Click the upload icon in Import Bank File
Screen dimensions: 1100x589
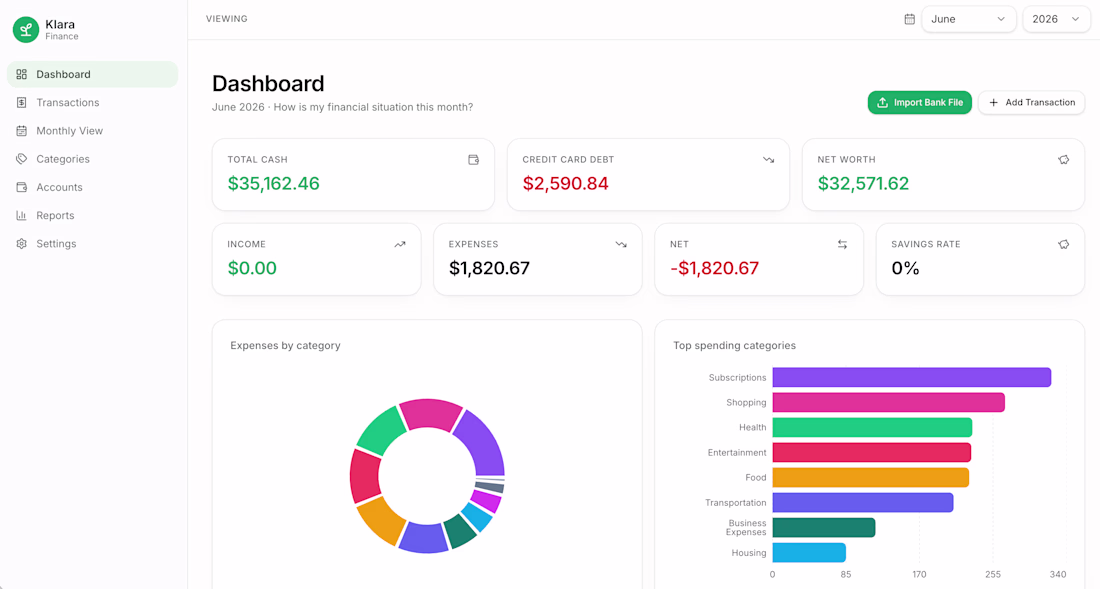(x=883, y=102)
